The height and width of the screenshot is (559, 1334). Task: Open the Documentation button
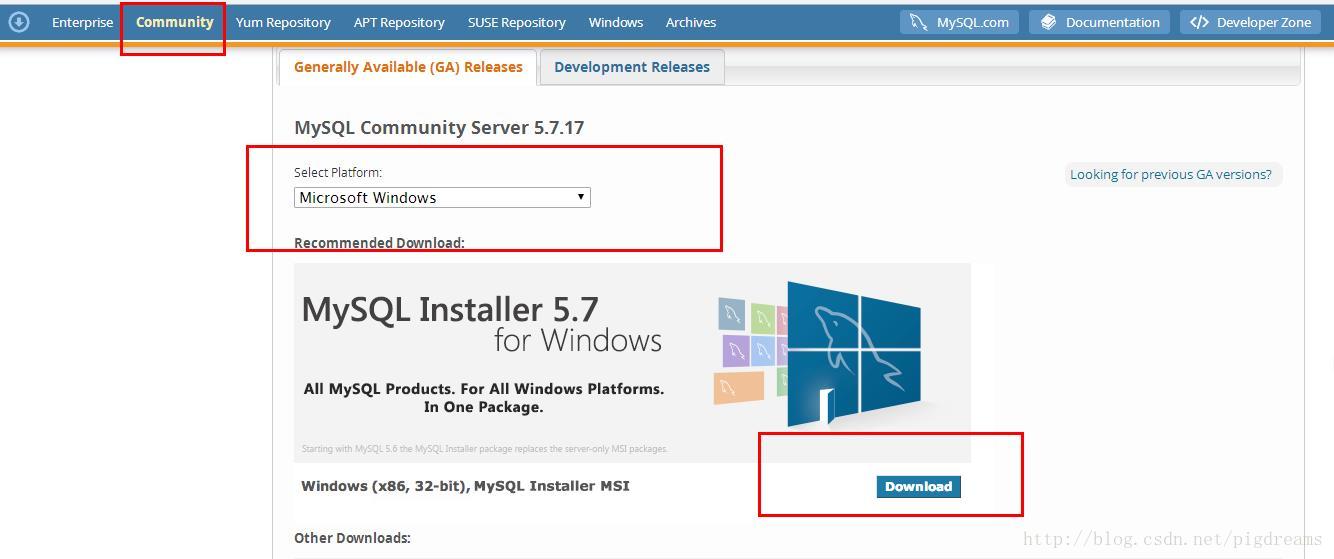click(x=1099, y=22)
